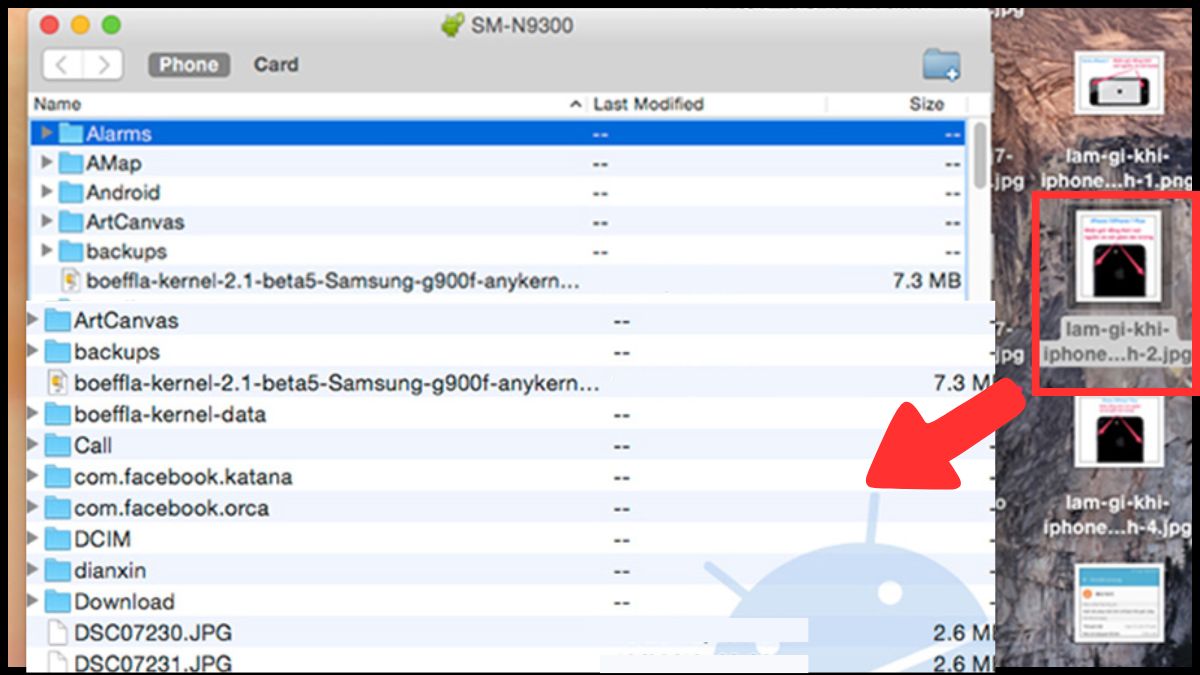Image resolution: width=1200 pixels, height=675 pixels.
Task: Click the Last Modified cell of the DCIM row
Action: tap(621, 539)
